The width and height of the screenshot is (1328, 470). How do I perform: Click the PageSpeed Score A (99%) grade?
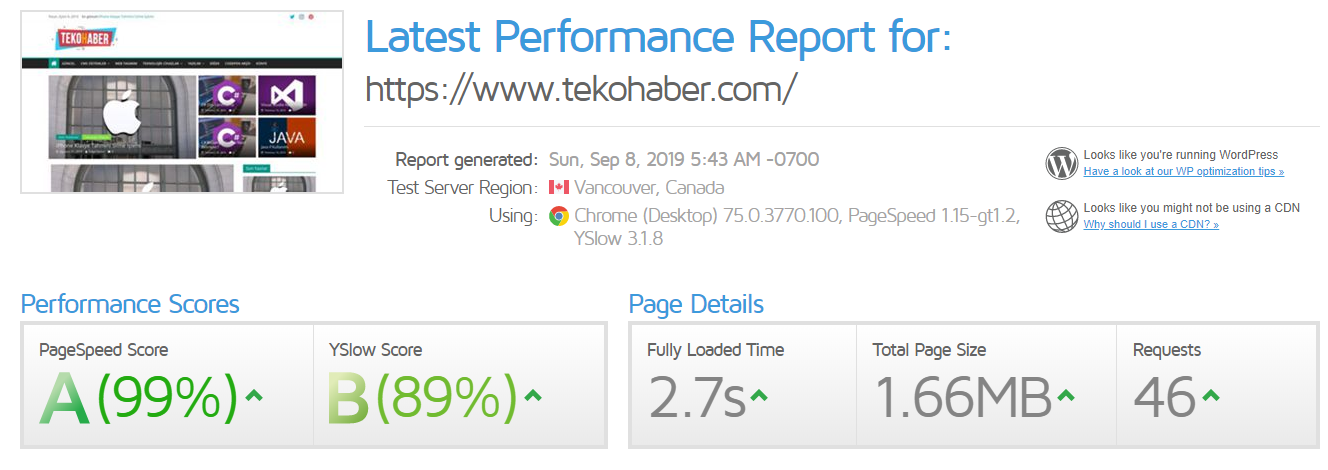[139, 397]
